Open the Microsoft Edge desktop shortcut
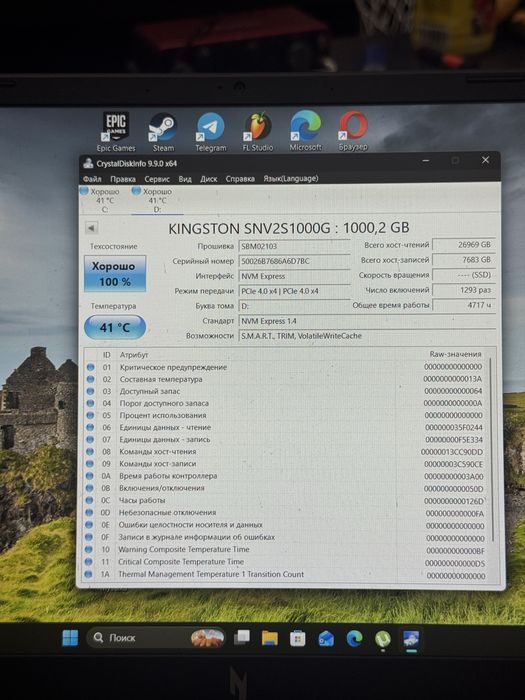The width and height of the screenshot is (525, 700). [305, 131]
